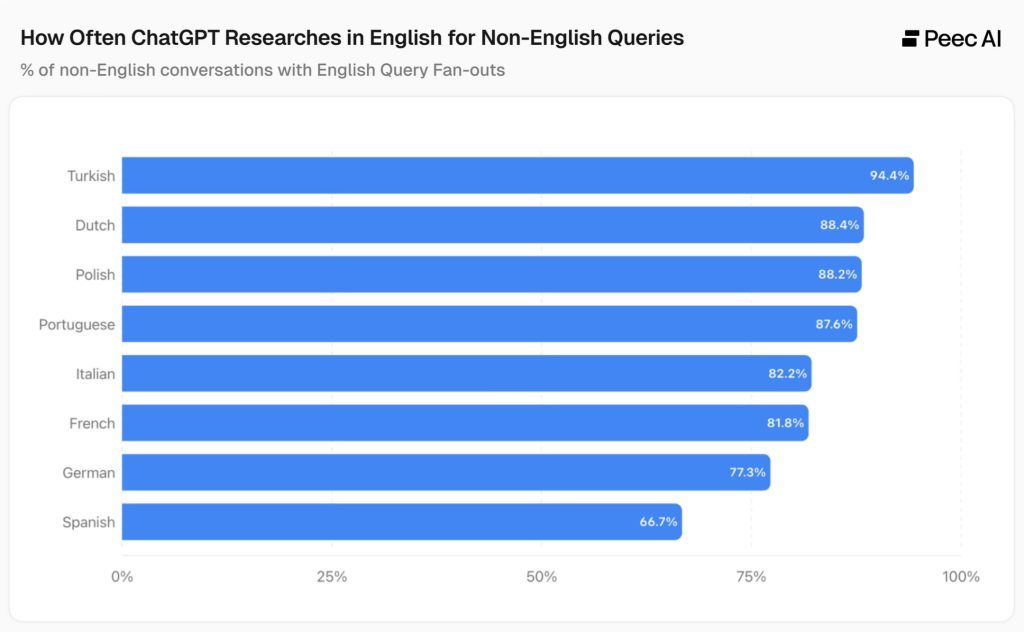
Task: Click the 100% x-axis tick label
Action: [x=961, y=577]
